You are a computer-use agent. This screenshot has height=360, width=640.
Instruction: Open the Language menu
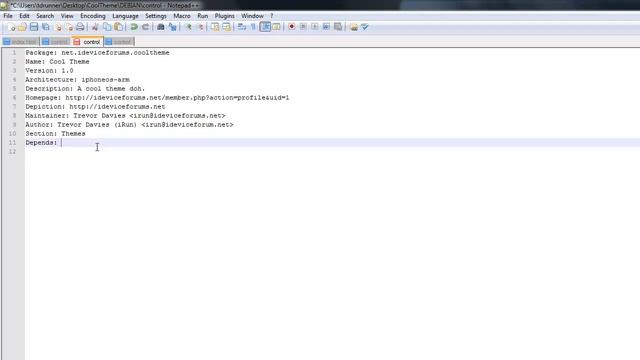(125, 16)
